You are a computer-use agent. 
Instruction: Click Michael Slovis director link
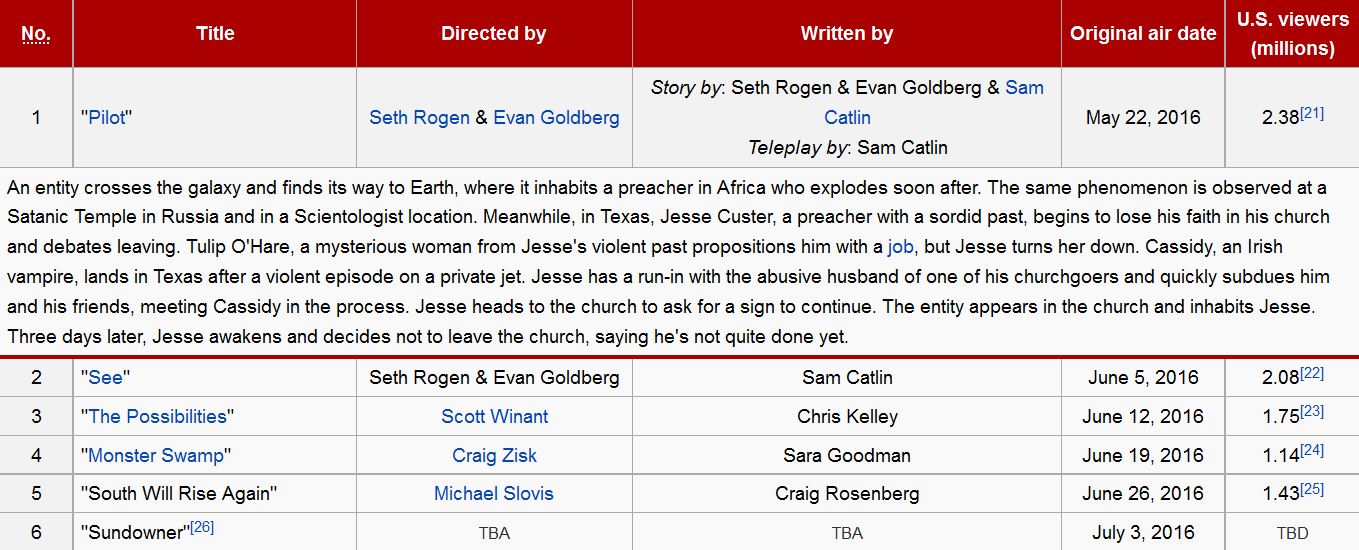coord(494,494)
